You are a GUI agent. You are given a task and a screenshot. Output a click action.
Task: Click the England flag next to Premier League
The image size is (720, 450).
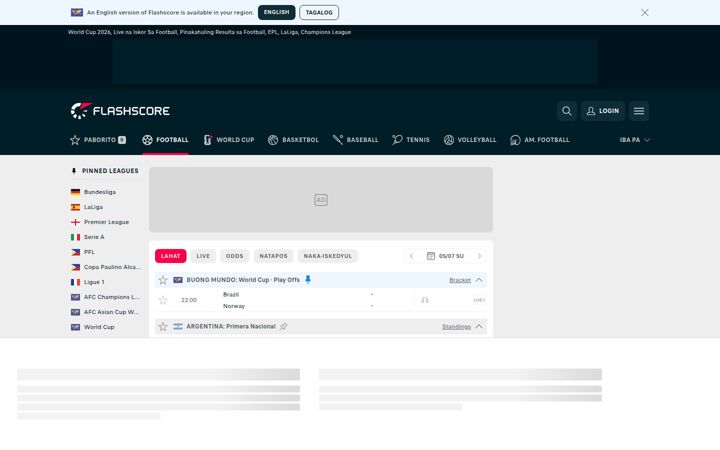click(75, 222)
